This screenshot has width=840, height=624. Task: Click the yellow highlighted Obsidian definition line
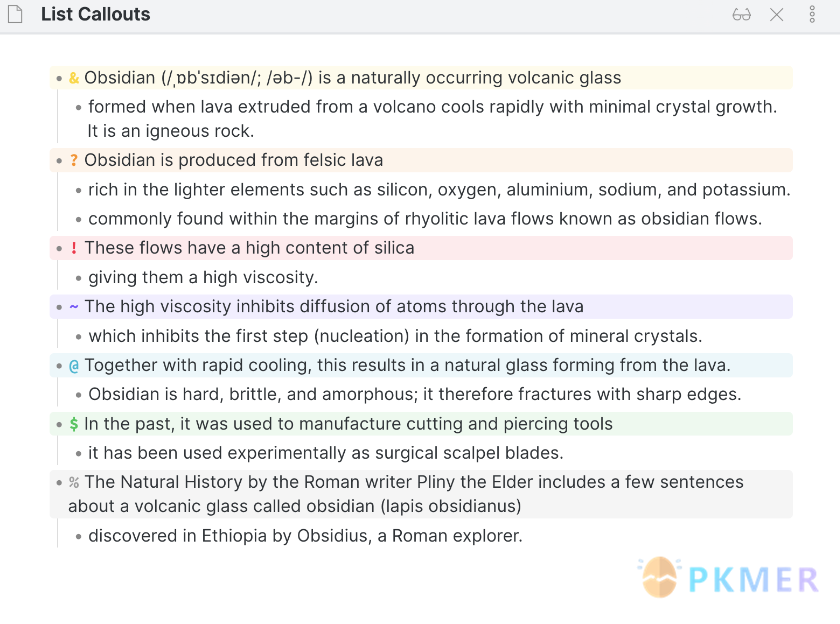tap(352, 78)
